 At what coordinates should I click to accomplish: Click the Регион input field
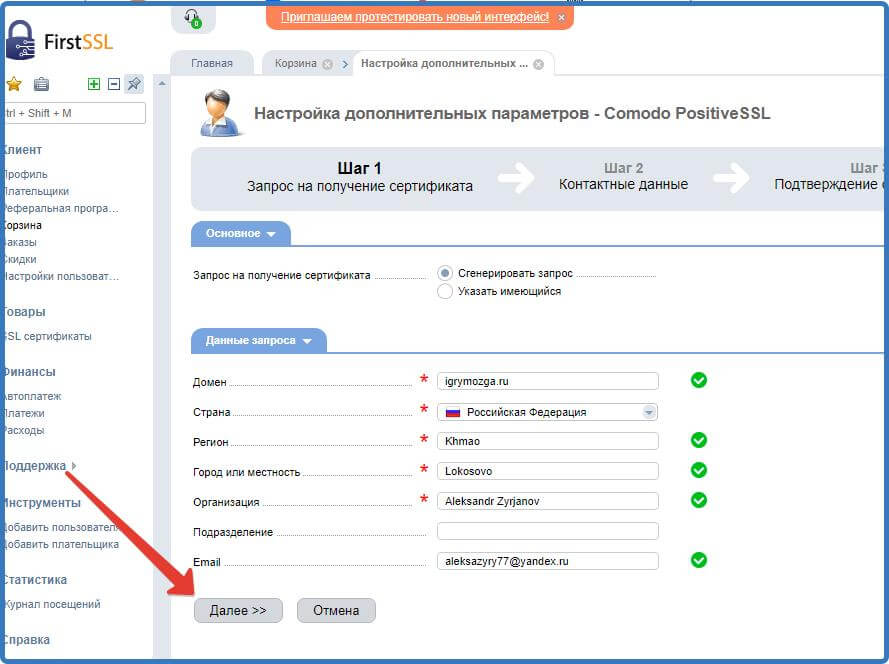point(548,441)
